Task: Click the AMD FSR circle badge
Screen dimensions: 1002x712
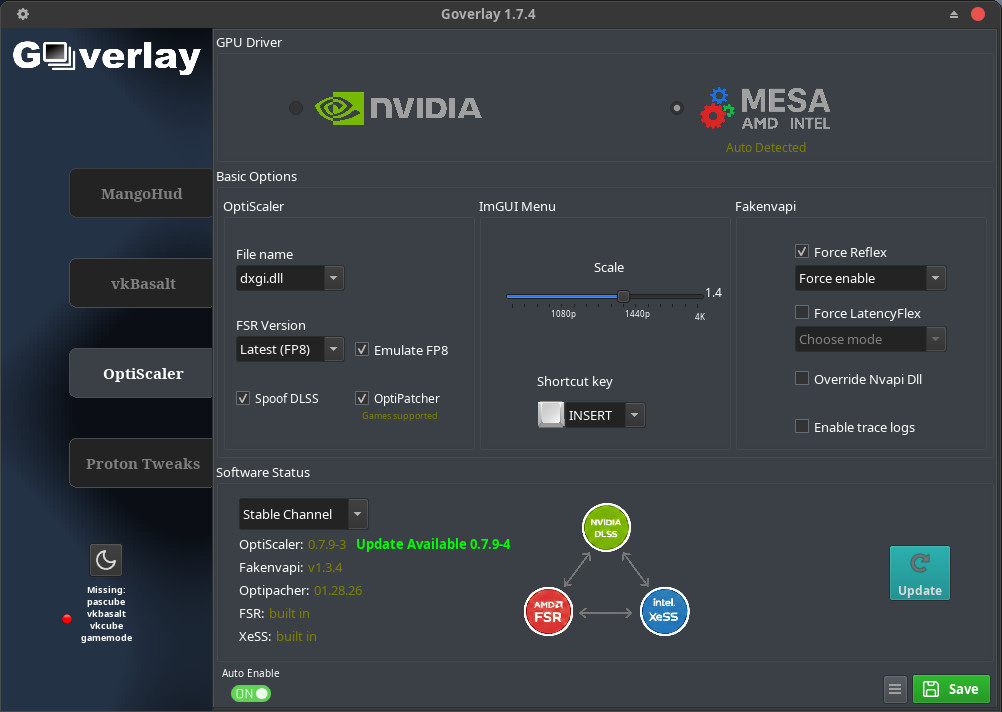Action: tap(548, 612)
